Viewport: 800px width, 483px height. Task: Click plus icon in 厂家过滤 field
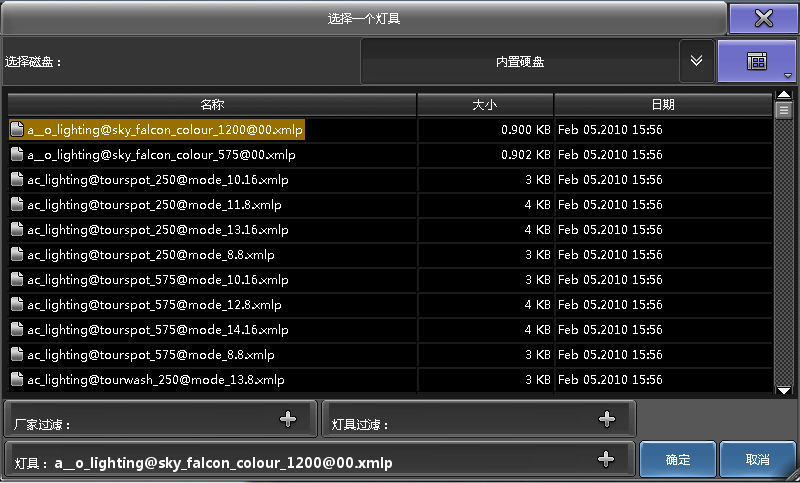pyautogui.click(x=288, y=419)
